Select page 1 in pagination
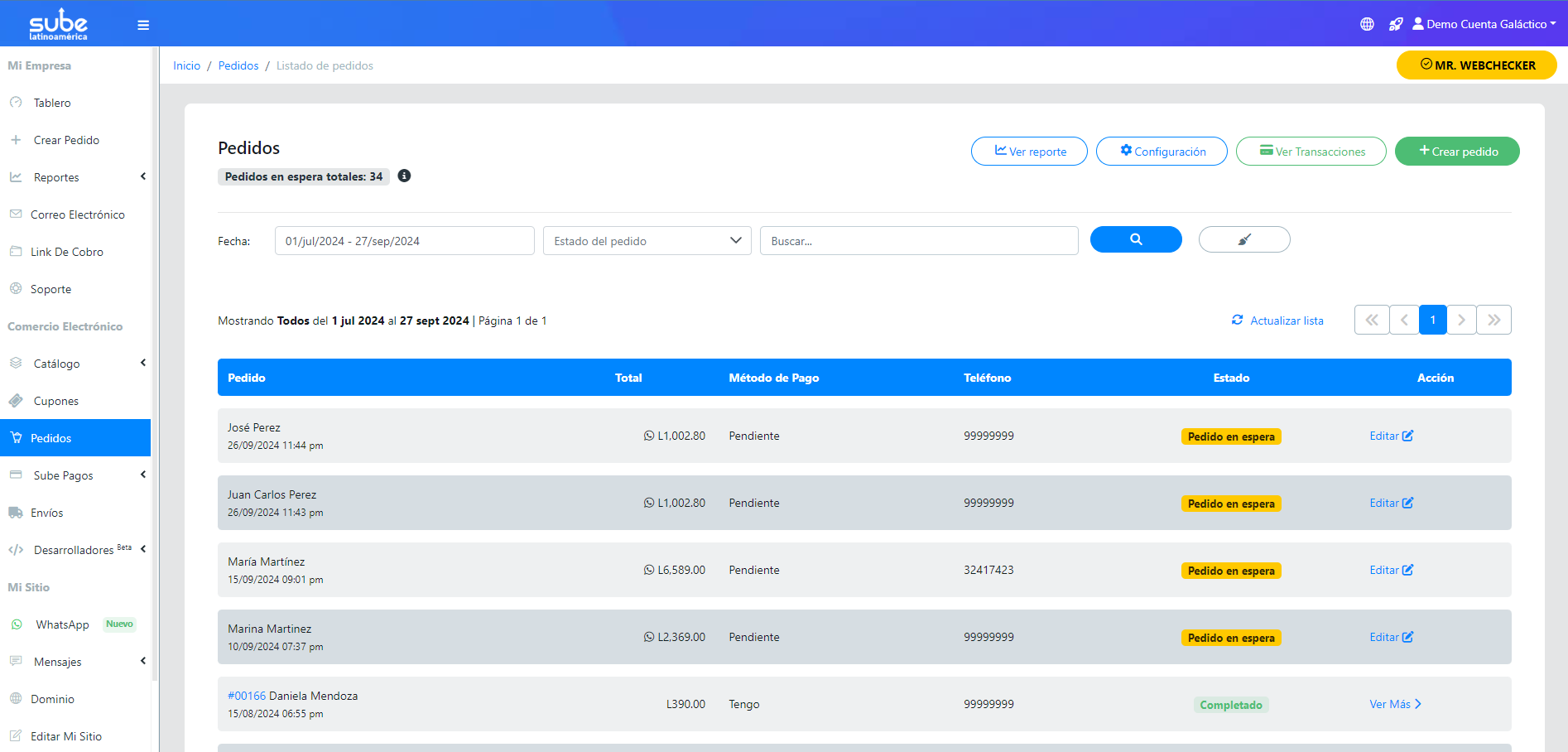Image resolution: width=1568 pixels, height=752 pixels. coord(1433,320)
